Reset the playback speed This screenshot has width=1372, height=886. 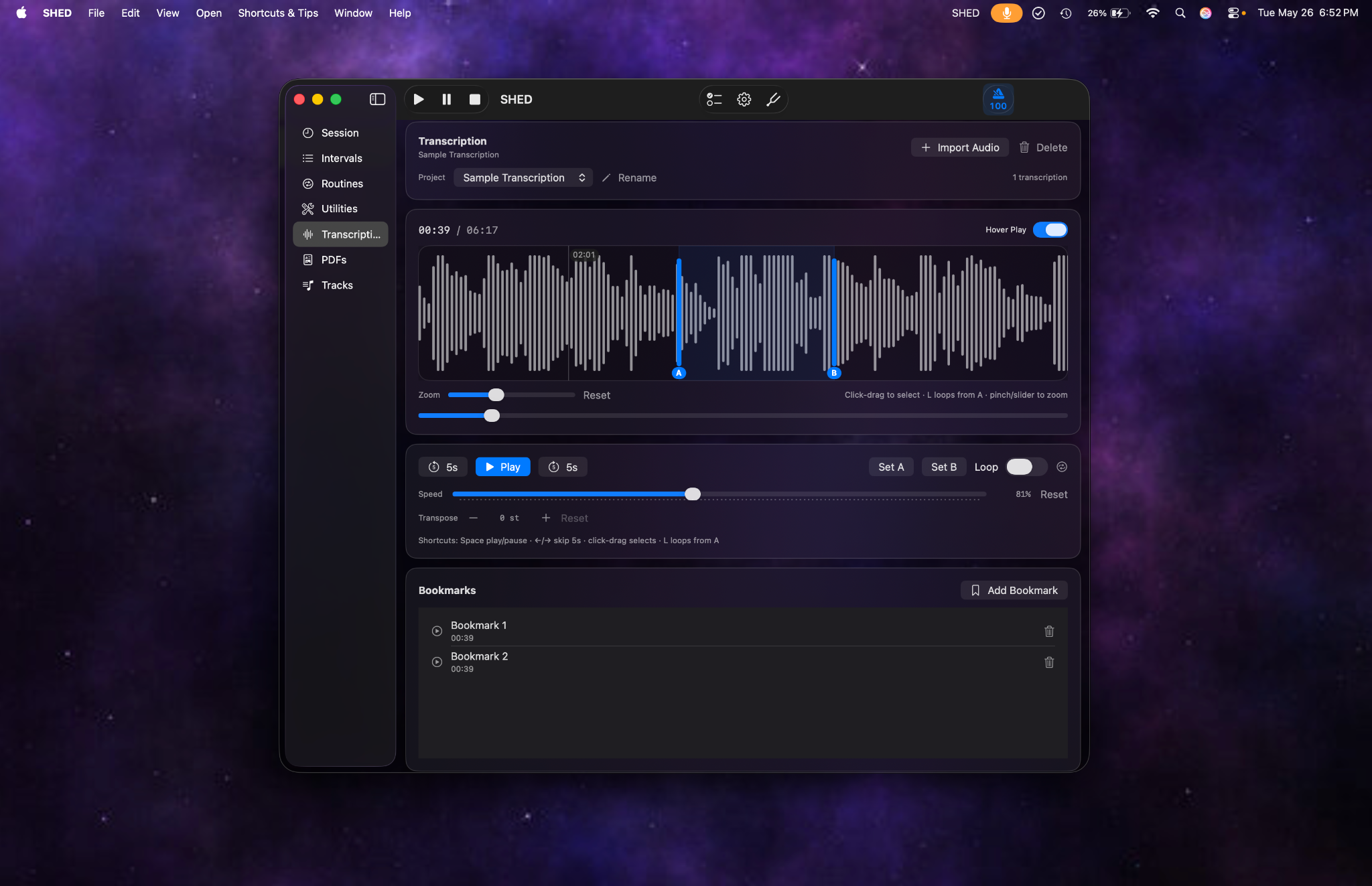1054,494
